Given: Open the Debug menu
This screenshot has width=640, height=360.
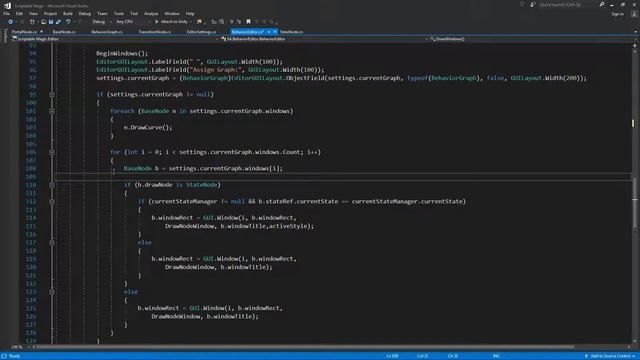Looking at the screenshot, I should coord(85,13).
